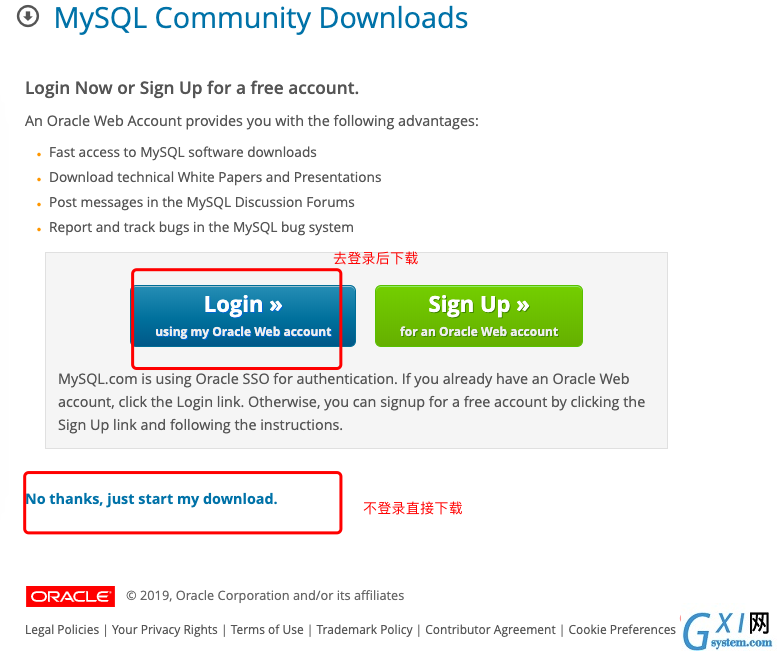This screenshot has height=651, width=779.
Task: Click the Login Now or Sign Up heading
Action: [x=192, y=88]
